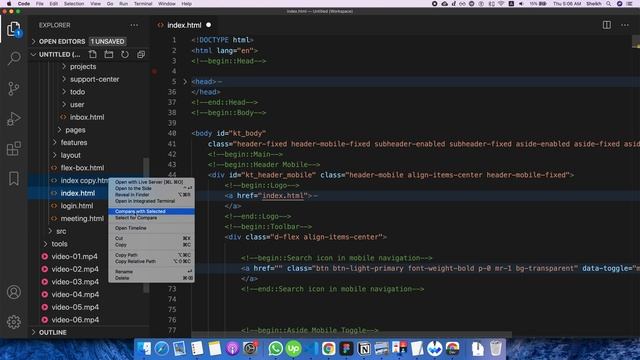The width and height of the screenshot is (640, 360).
Task: Click the New File icon in Explorer header
Action: (x=93, y=54)
